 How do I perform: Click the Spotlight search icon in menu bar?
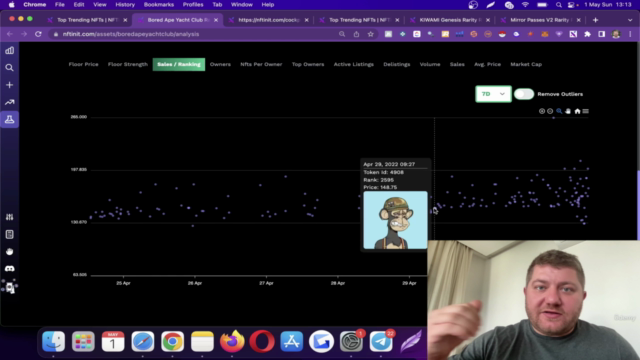click(558, 4)
